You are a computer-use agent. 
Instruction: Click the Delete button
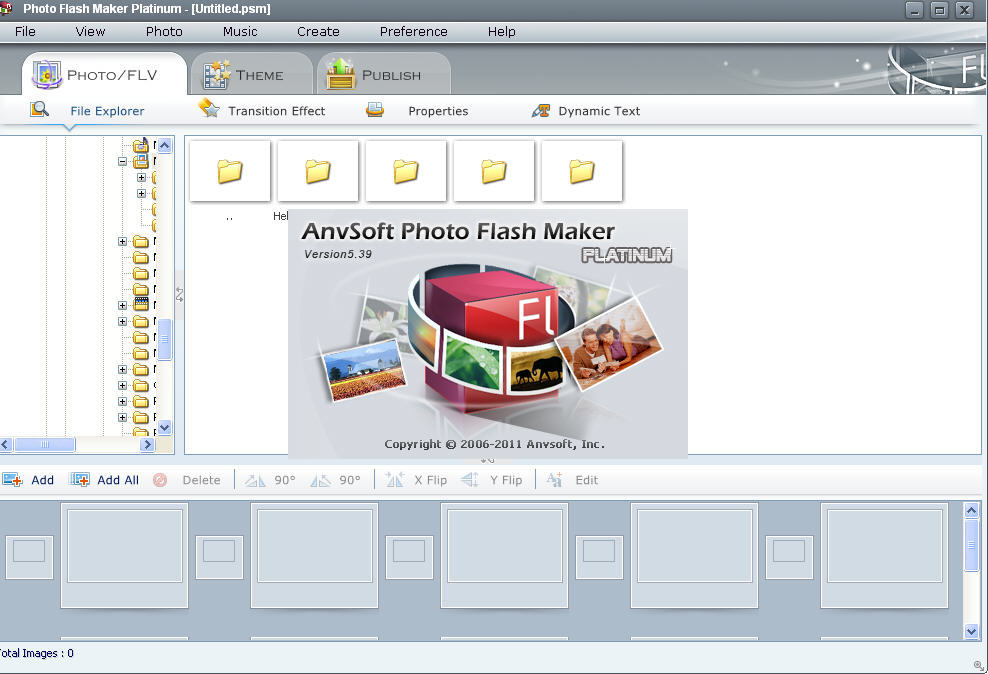pos(187,480)
